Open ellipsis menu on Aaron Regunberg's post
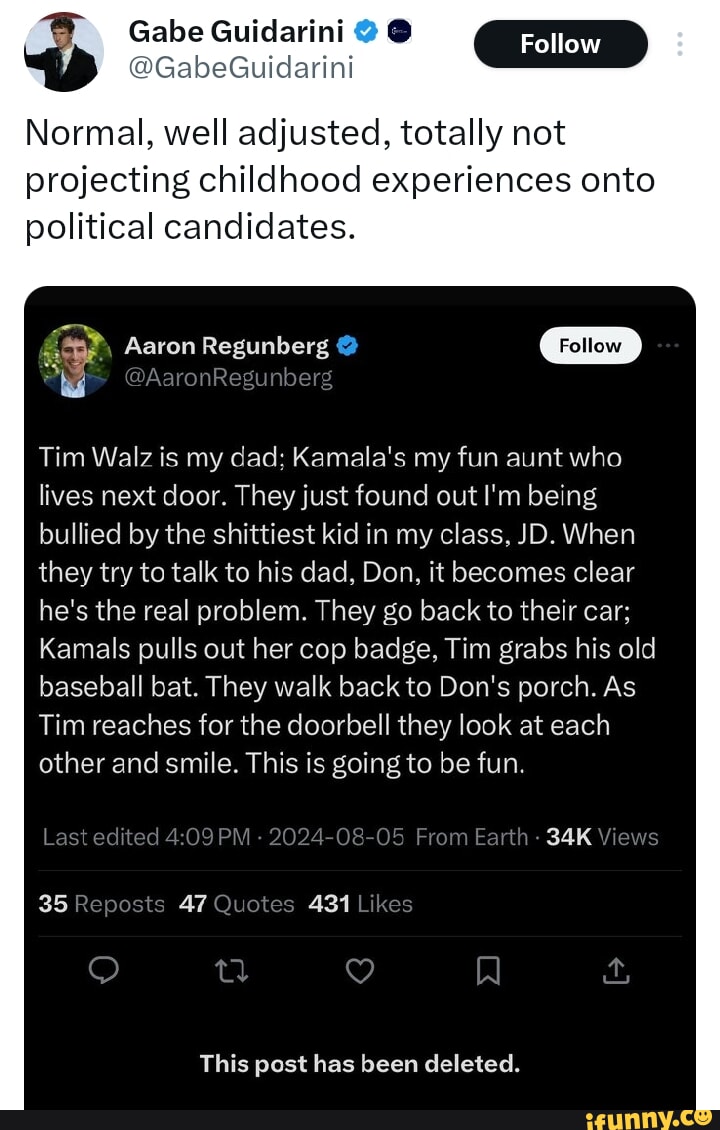The image size is (720, 1130). click(x=667, y=345)
